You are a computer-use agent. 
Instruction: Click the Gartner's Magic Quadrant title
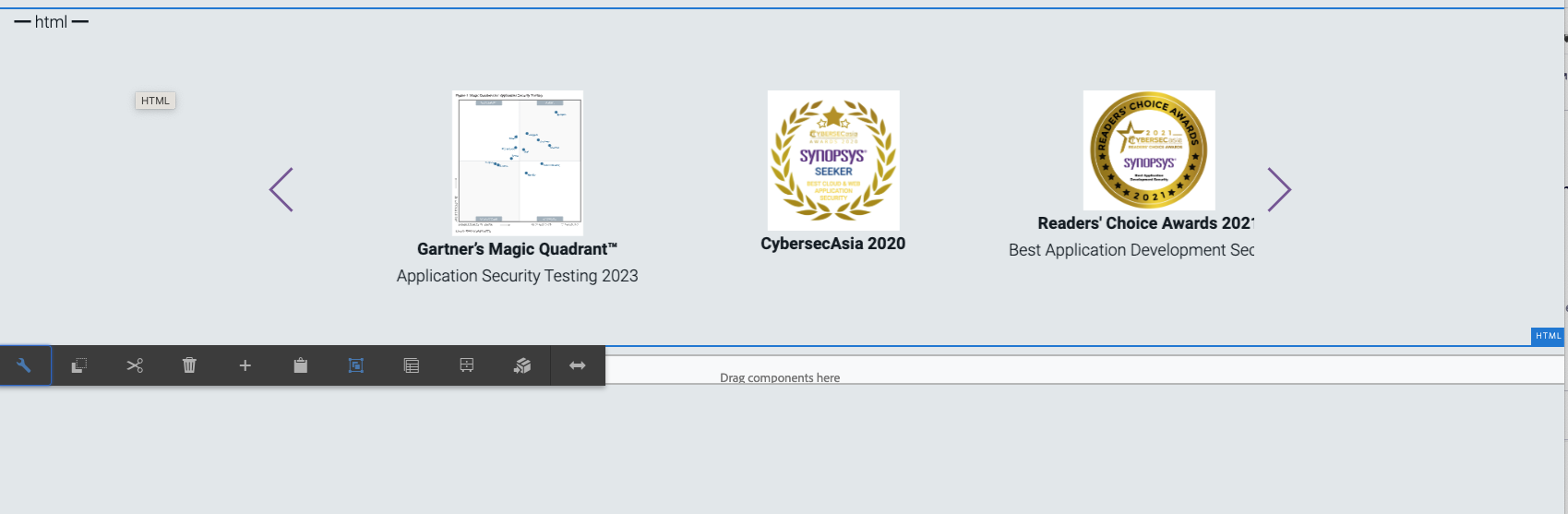pos(517,249)
